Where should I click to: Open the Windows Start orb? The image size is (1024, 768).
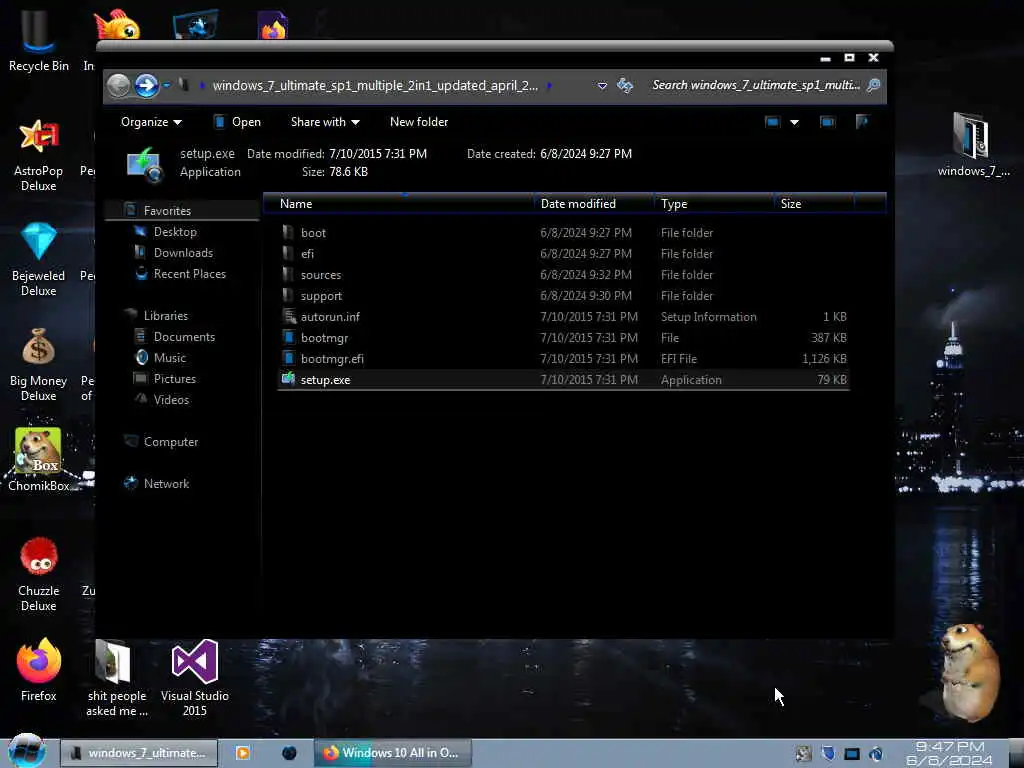tap(26, 751)
